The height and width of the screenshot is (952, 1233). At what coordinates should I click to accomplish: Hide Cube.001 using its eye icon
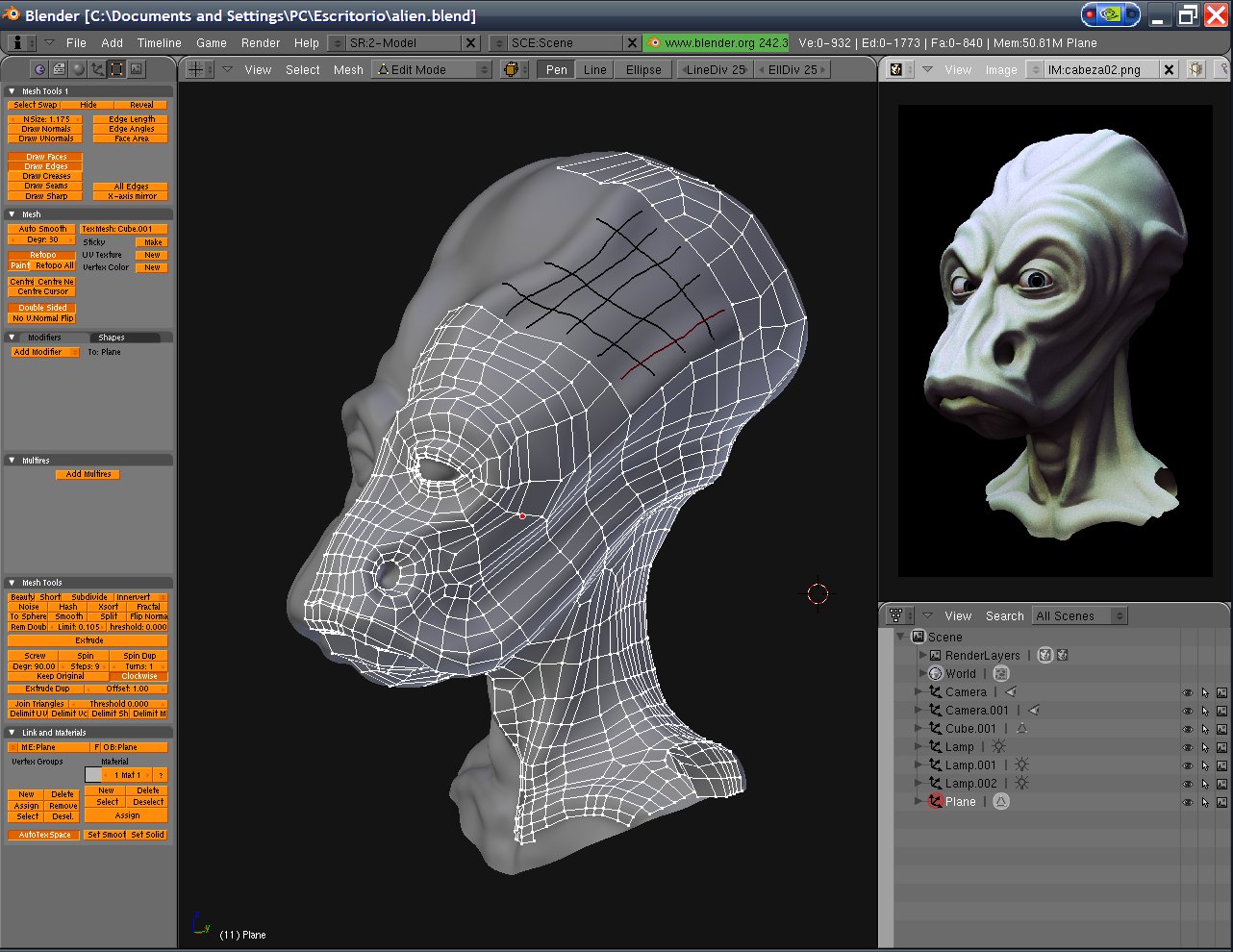(1188, 729)
